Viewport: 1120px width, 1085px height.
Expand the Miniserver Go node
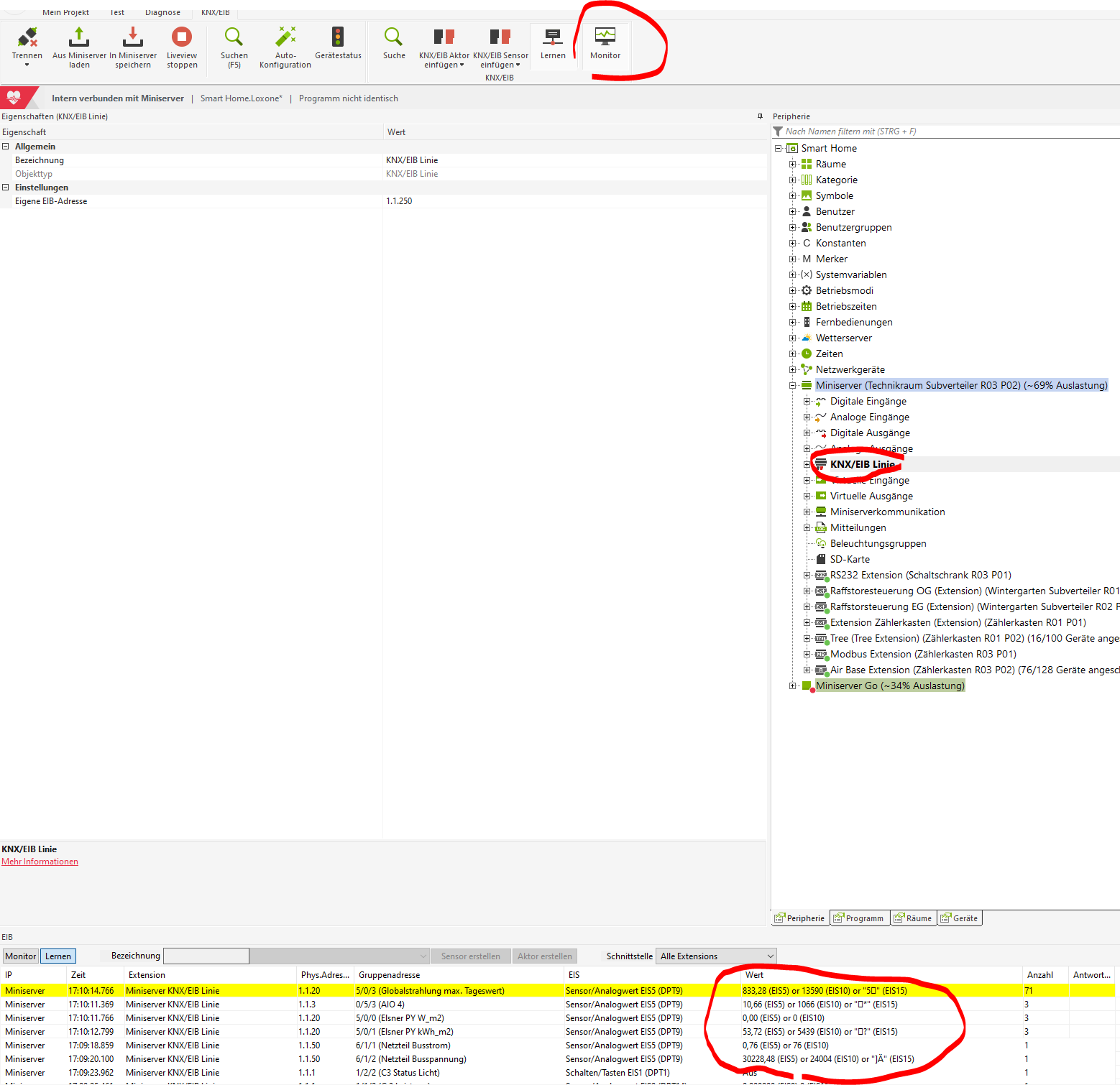tap(792, 686)
